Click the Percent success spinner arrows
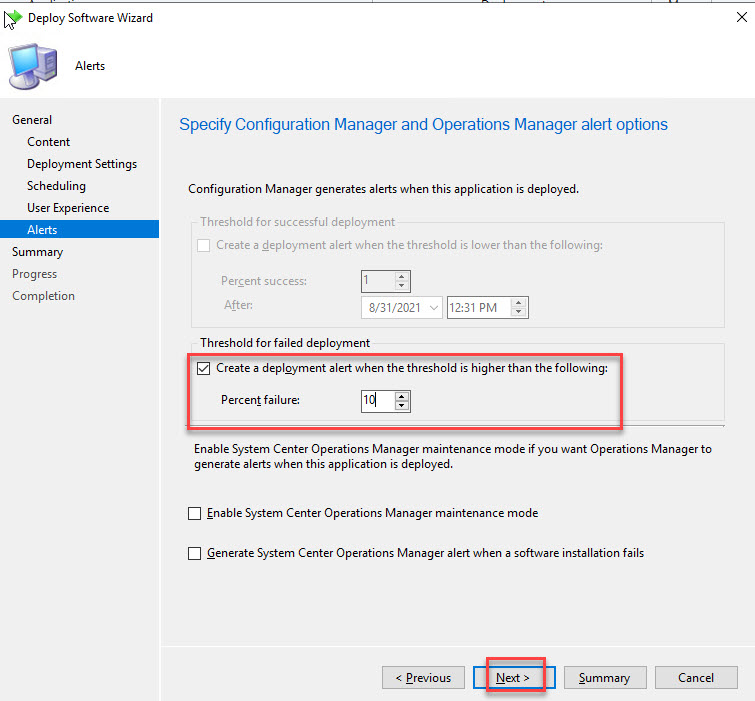 402,281
